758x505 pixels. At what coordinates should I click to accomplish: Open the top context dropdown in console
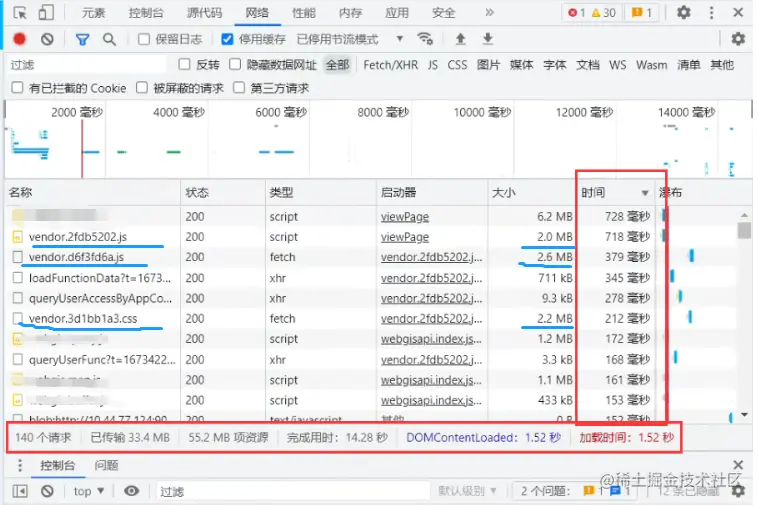click(89, 491)
